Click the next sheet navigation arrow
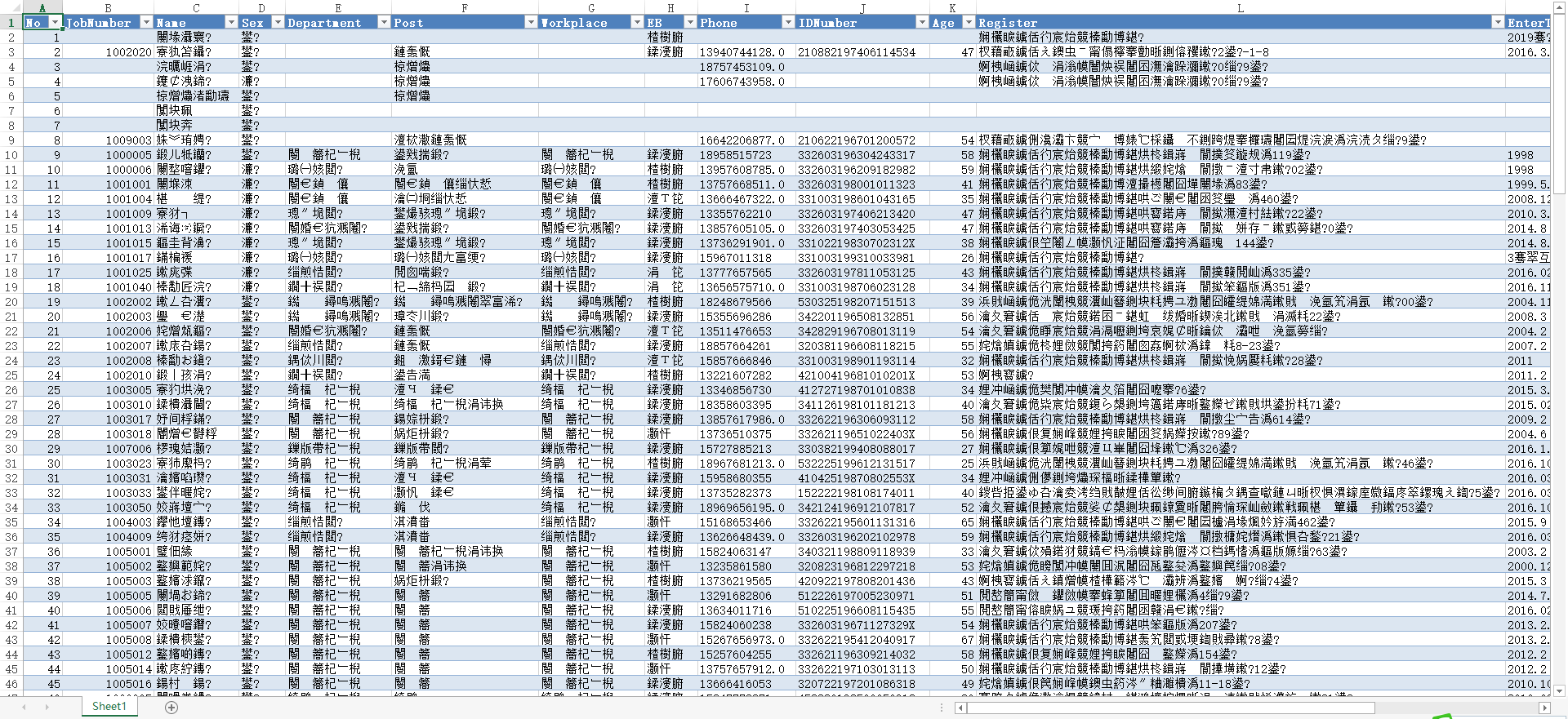Screen dimensions: 1568x719 (49, 708)
